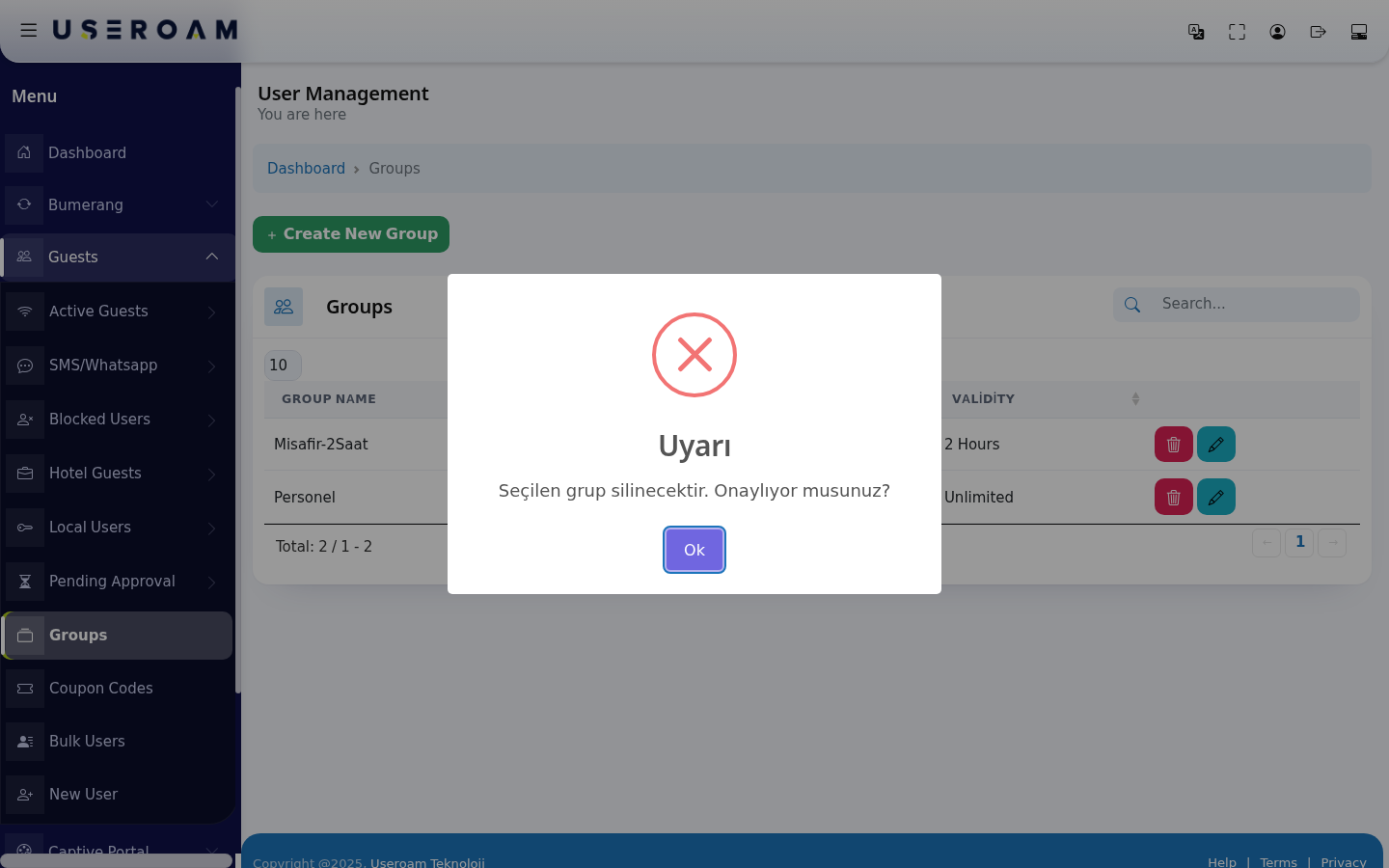
Task: Click the Misafir-2Saat group name
Action: coord(321,445)
